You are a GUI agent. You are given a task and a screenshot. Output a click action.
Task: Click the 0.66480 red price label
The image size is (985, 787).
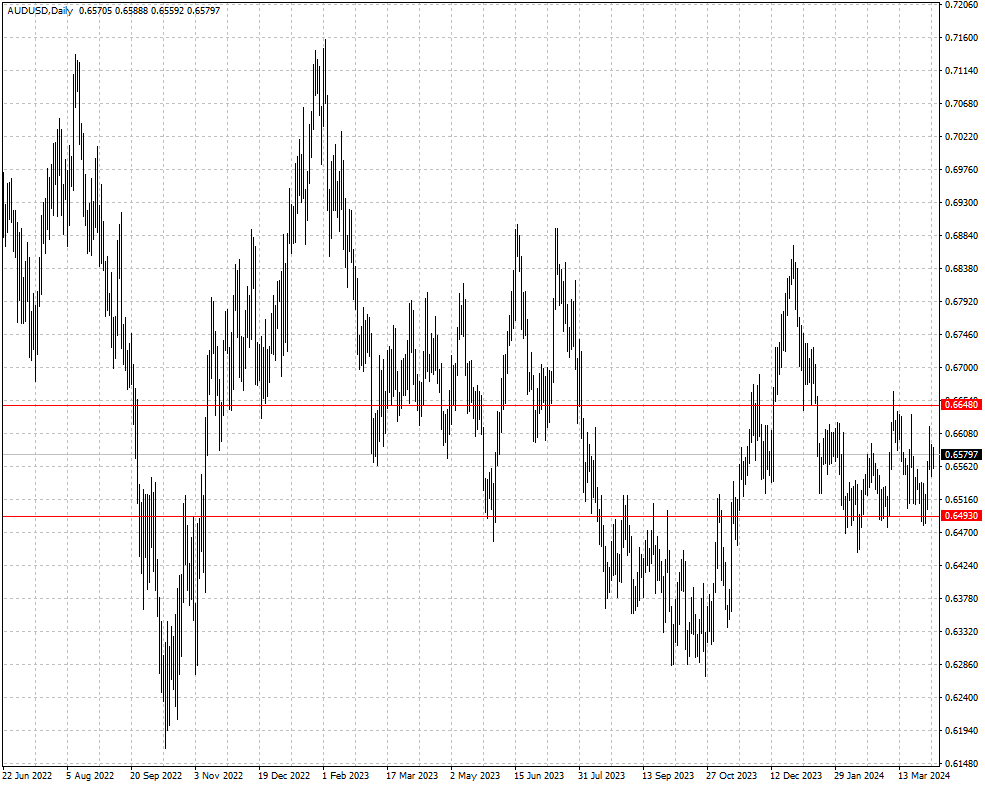tap(962, 404)
